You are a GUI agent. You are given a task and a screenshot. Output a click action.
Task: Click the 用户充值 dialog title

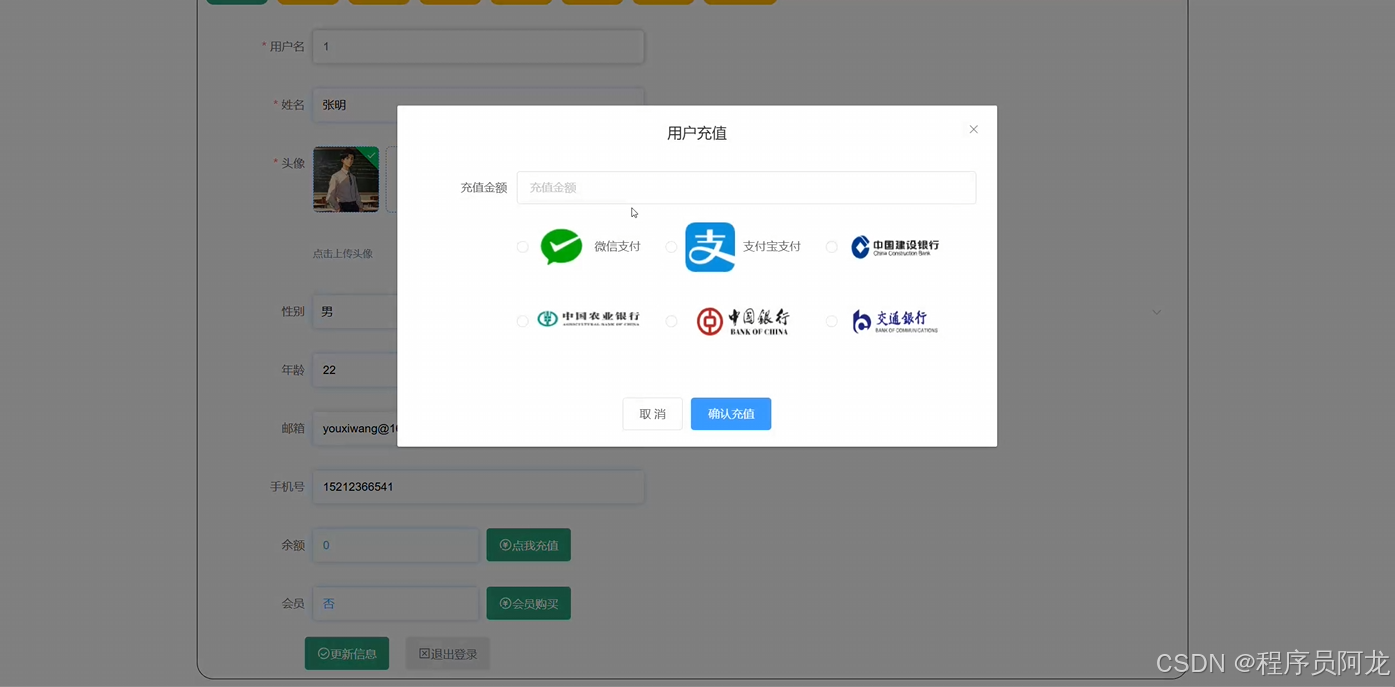697,133
